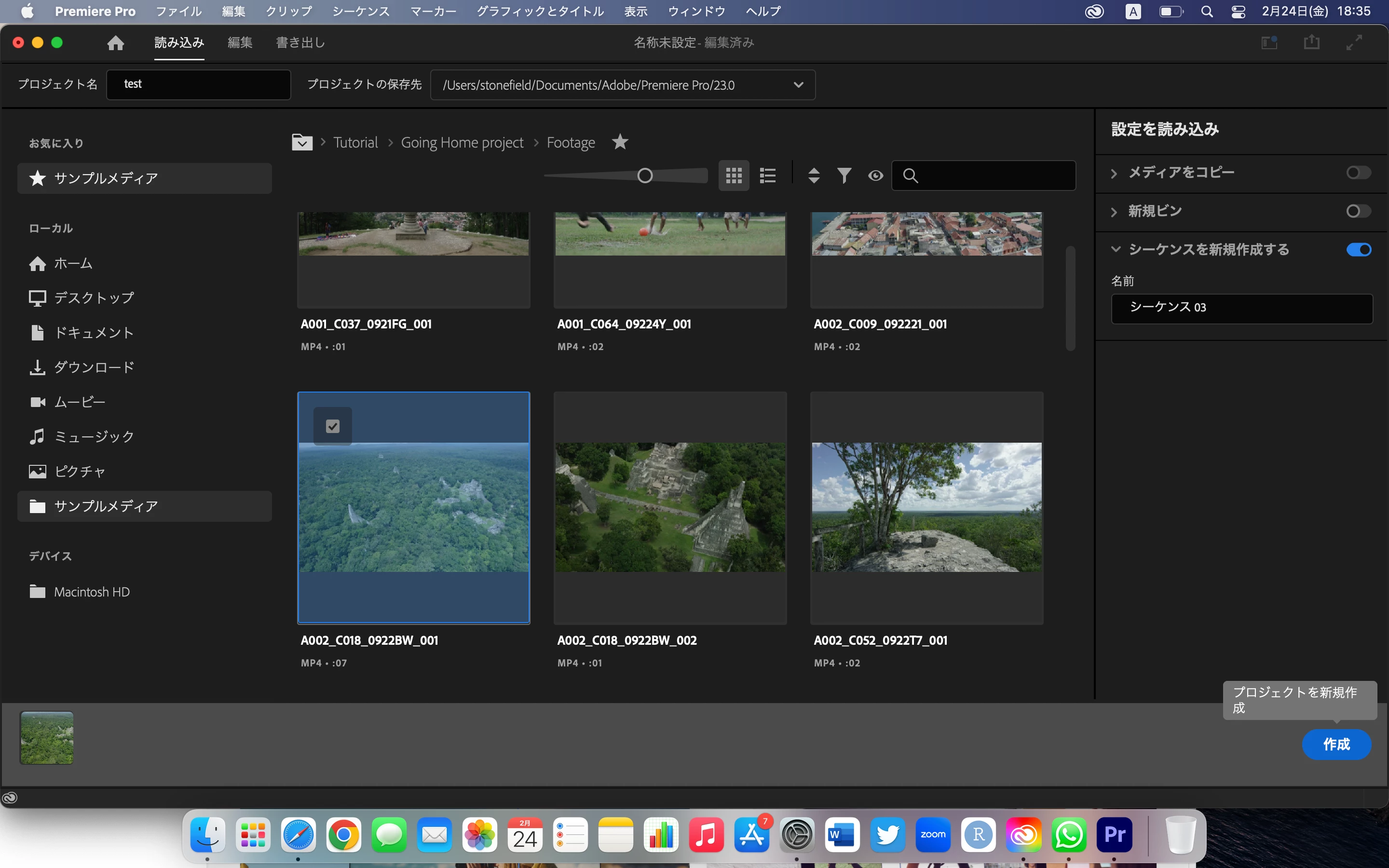Image resolution: width=1389 pixels, height=868 pixels.
Task: Uncheck the A002_C018_0922BW_001 clip checkbox
Action: (333, 426)
